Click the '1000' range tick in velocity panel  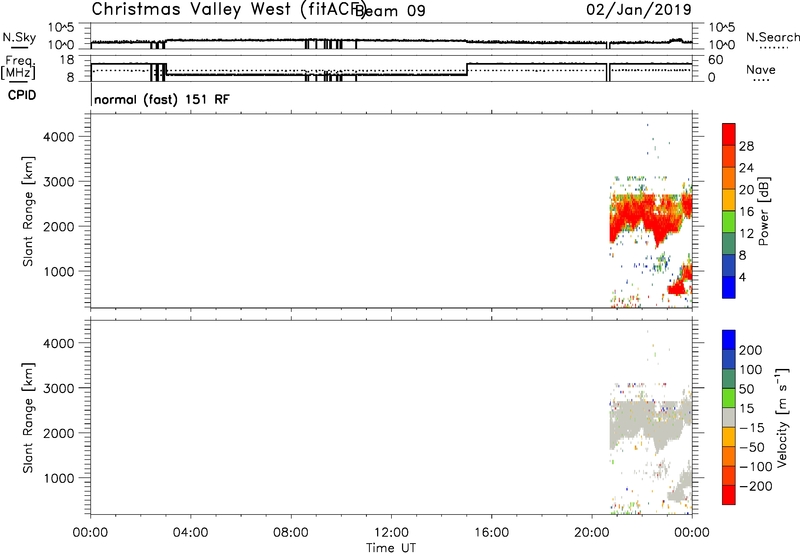[x=59, y=478]
